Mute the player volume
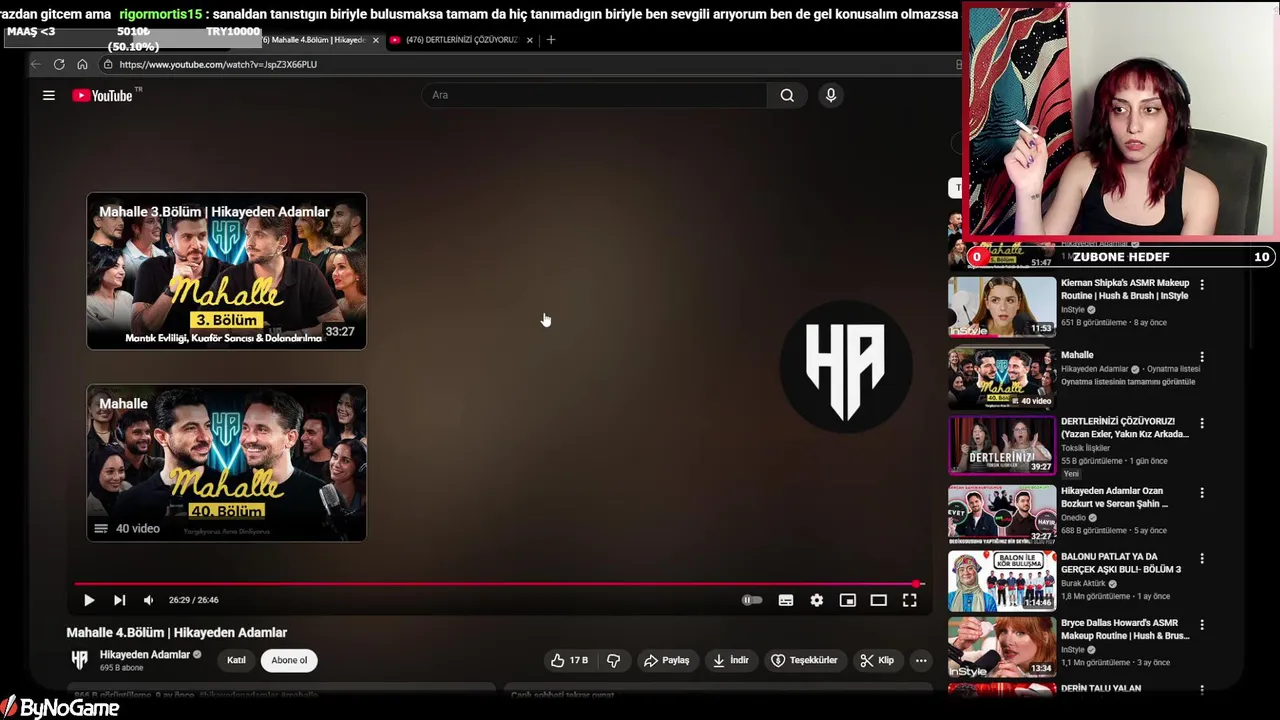Screen dimensions: 1280x720 pos(149,600)
